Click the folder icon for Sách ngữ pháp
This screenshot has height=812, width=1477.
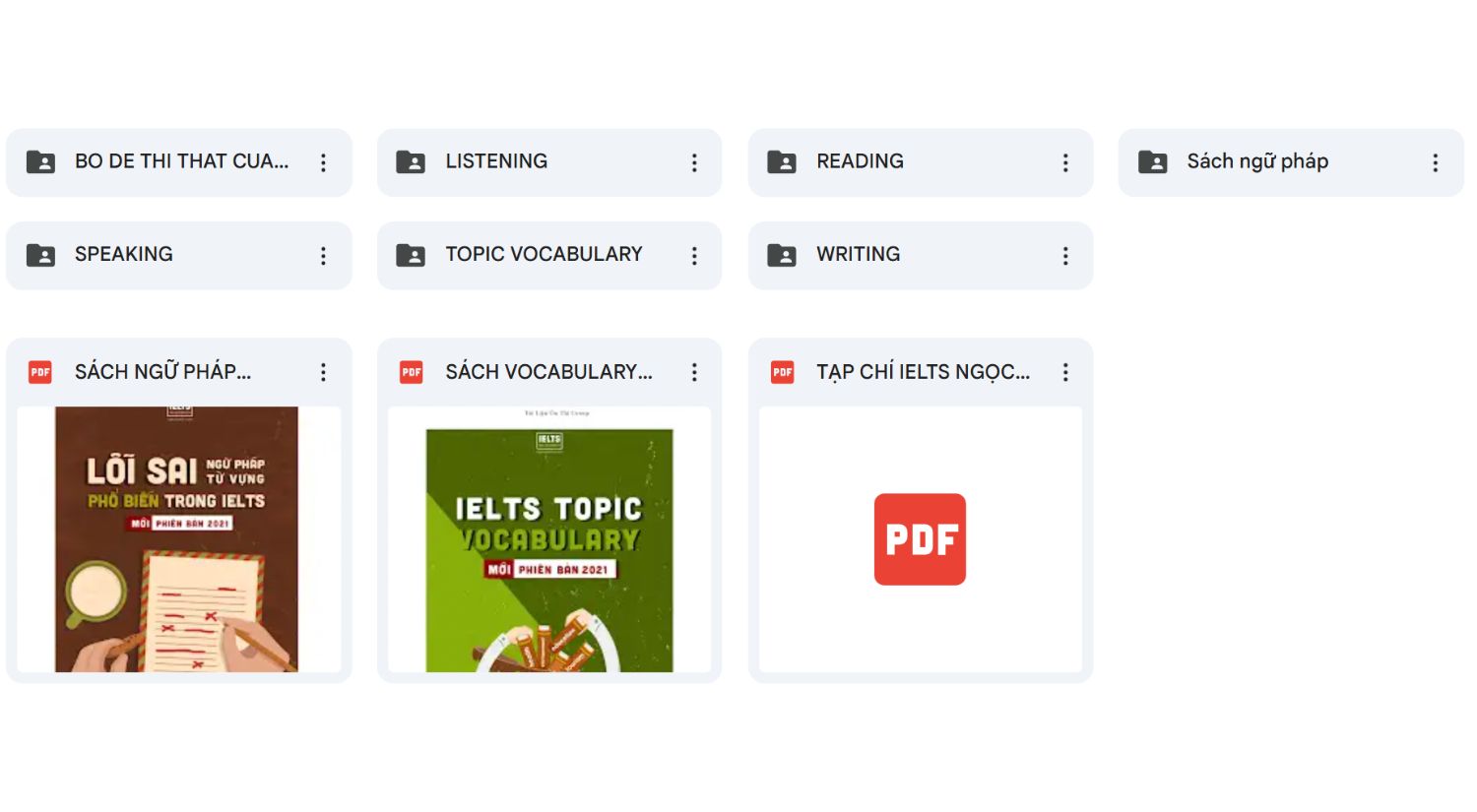click(1152, 161)
